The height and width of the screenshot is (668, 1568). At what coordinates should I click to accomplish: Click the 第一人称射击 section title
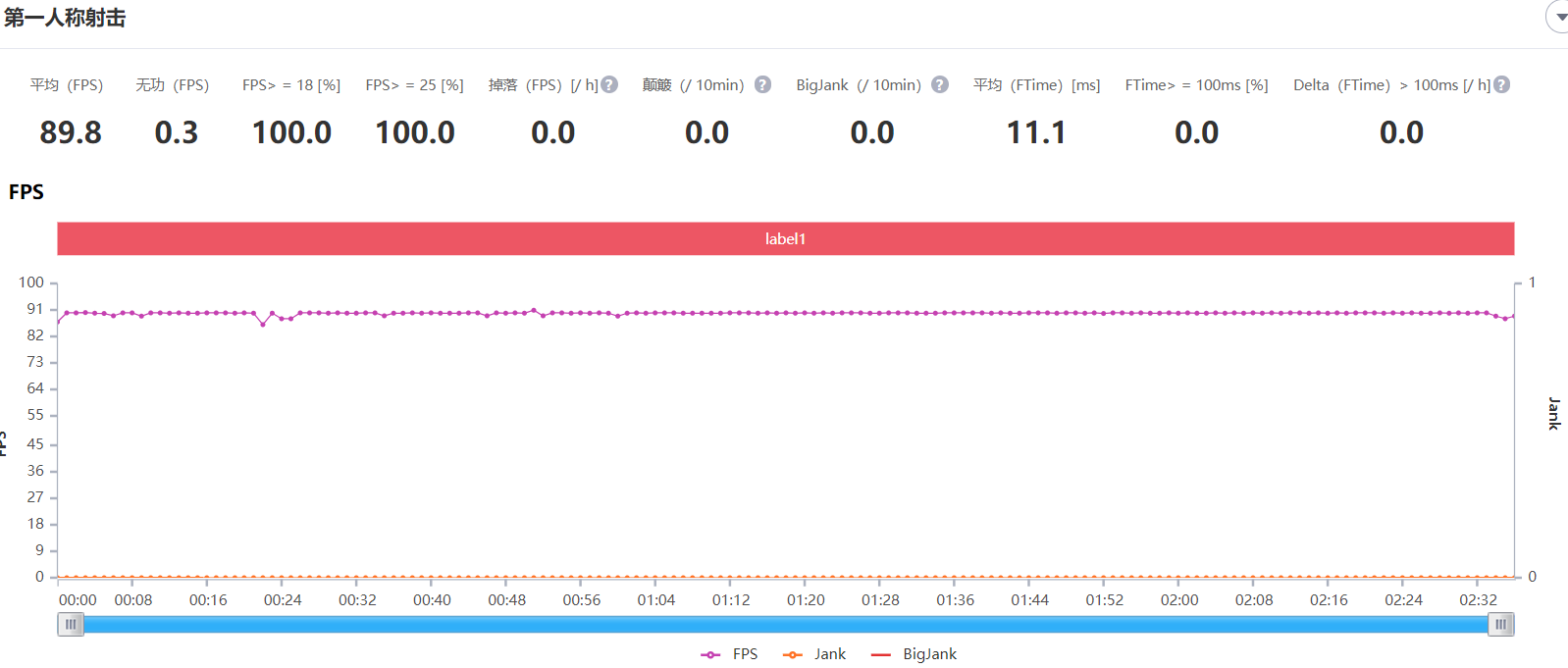(65, 18)
